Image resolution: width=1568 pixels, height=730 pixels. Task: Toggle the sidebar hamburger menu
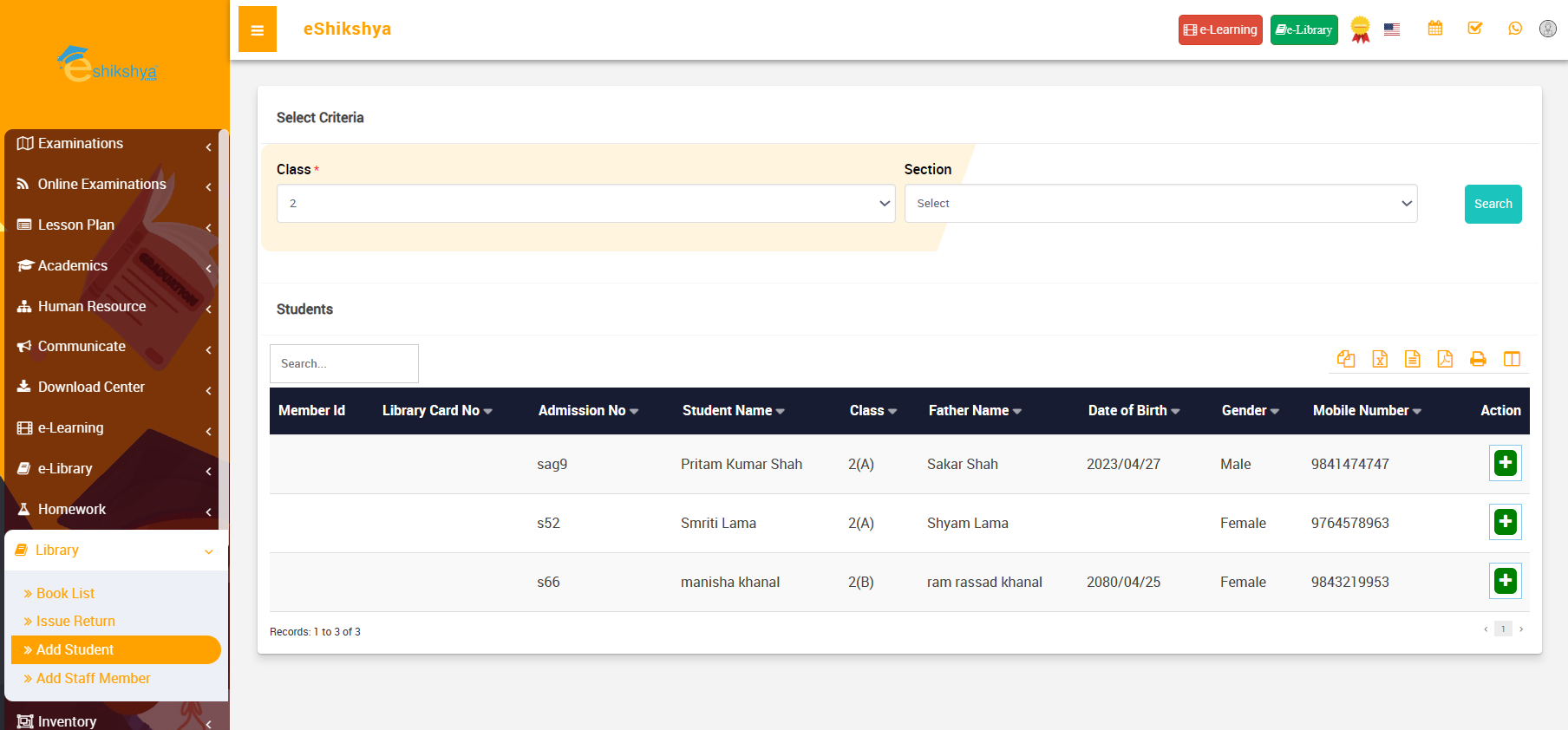[x=258, y=29]
